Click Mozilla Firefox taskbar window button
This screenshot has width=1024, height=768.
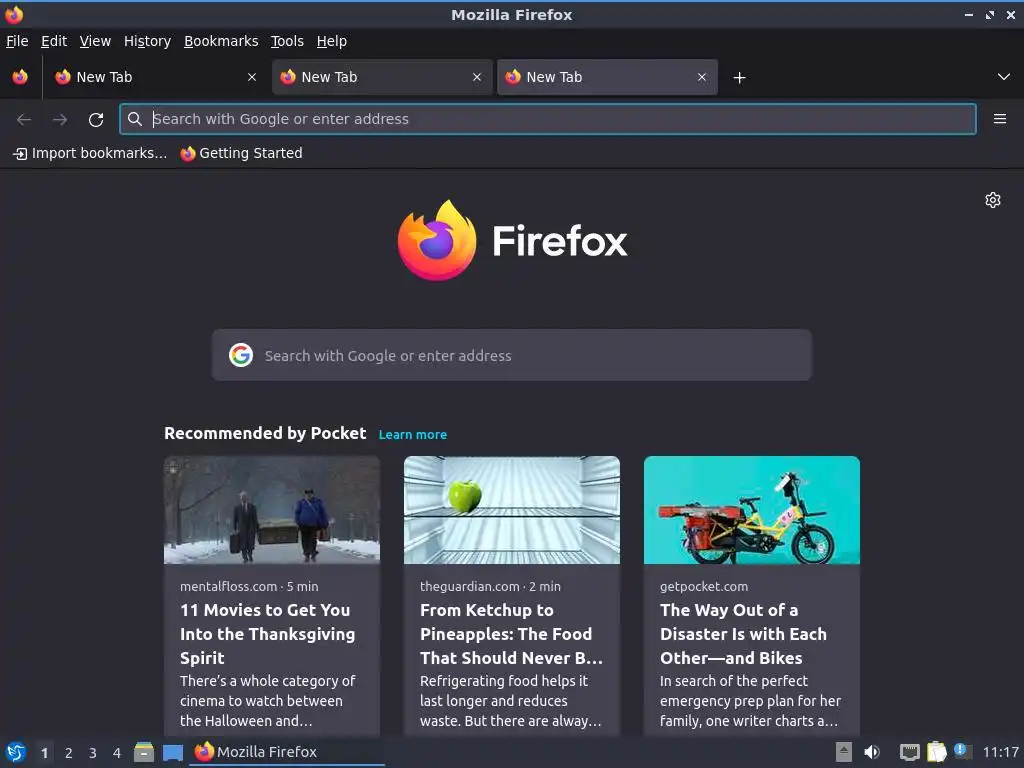click(287, 752)
